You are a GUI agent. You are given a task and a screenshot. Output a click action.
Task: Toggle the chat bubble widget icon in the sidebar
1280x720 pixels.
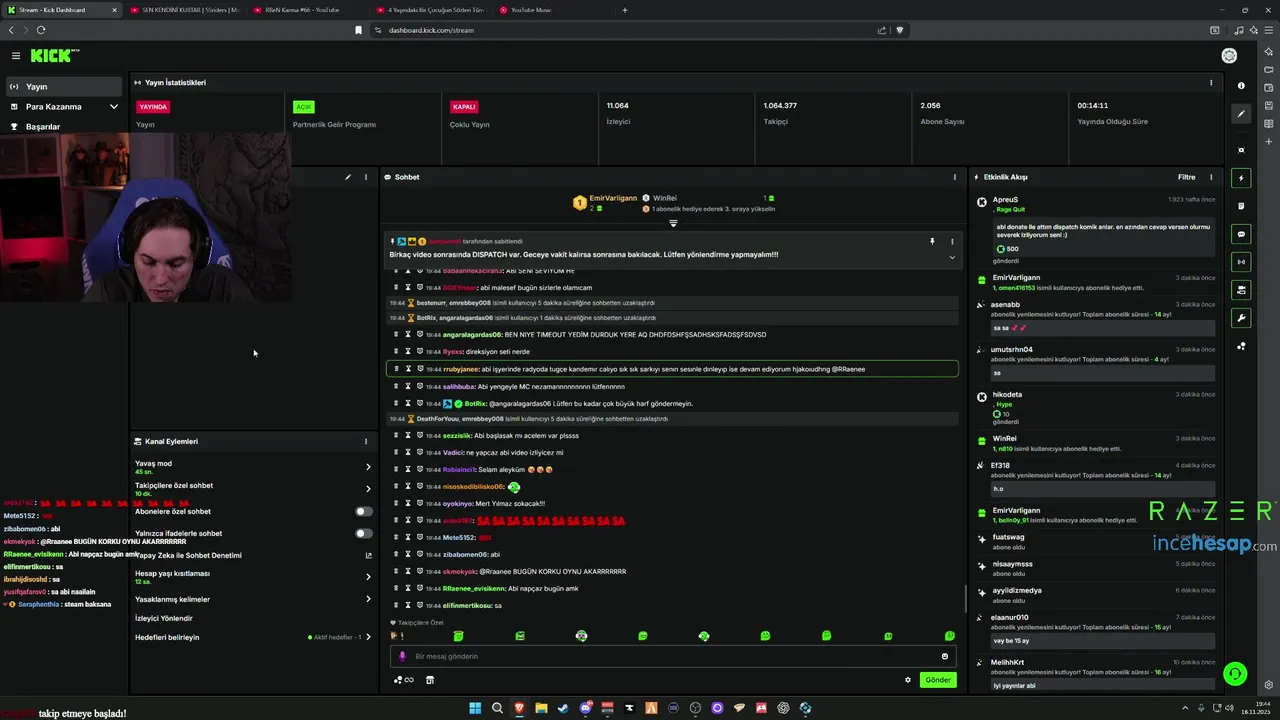1241,234
